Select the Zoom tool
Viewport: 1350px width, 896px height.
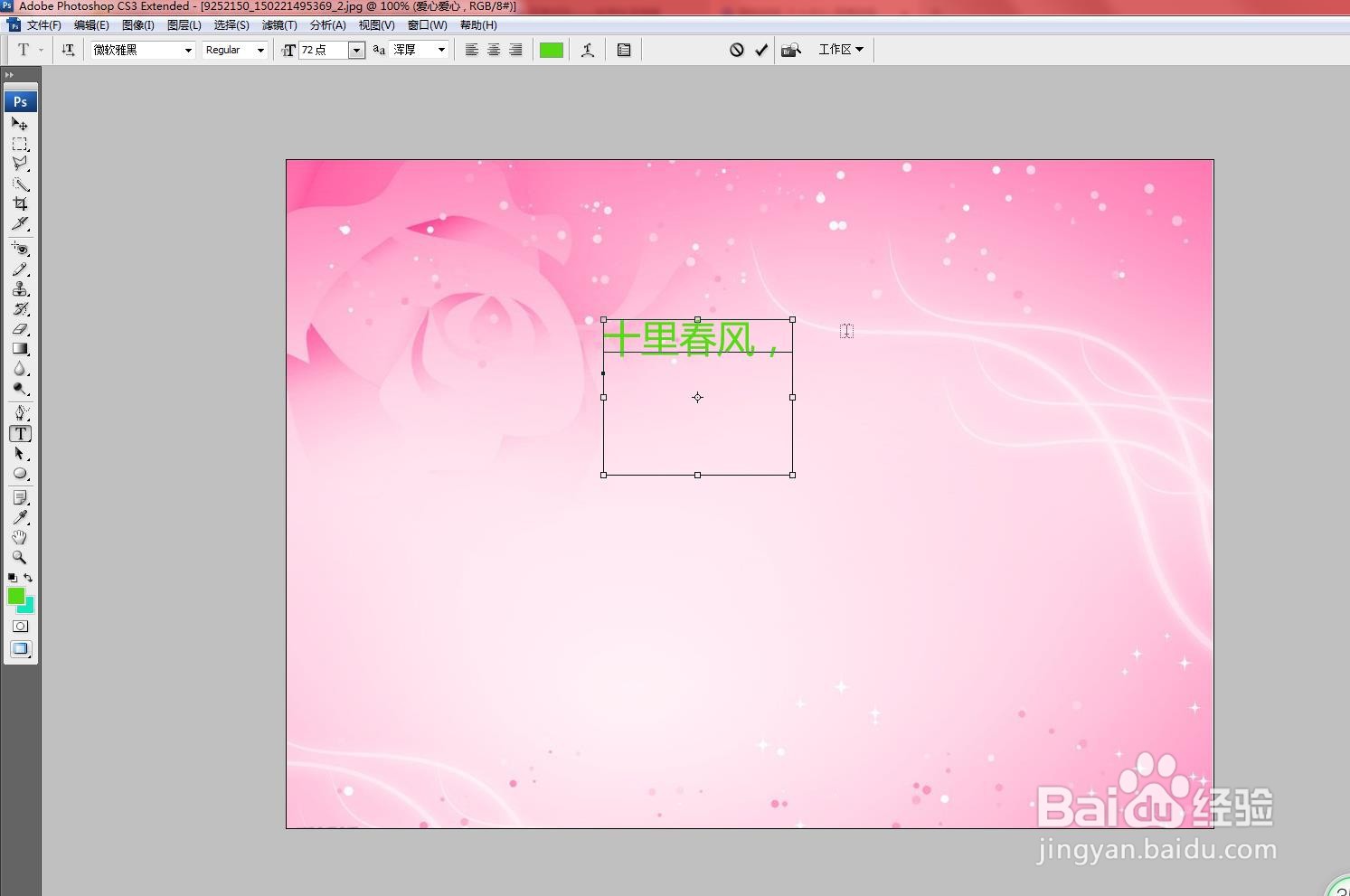click(x=20, y=558)
